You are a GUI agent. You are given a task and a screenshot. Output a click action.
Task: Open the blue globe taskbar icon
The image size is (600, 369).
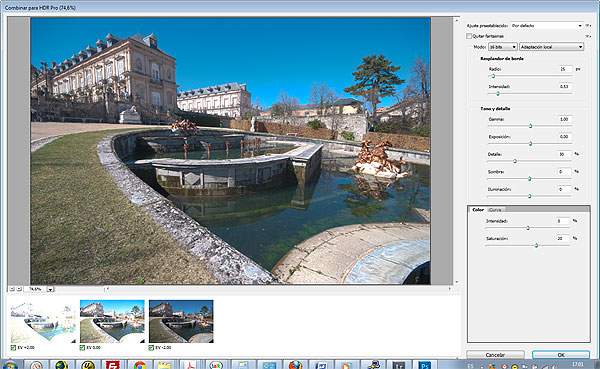tap(61, 364)
